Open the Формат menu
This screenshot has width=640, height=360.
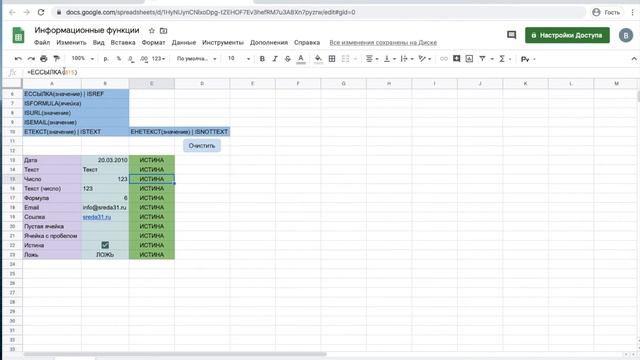(153, 42)
